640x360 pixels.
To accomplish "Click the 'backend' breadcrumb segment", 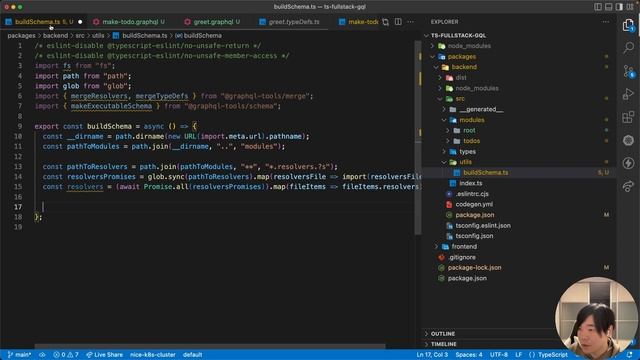I will pyautogui.click(x=55, y=36).
